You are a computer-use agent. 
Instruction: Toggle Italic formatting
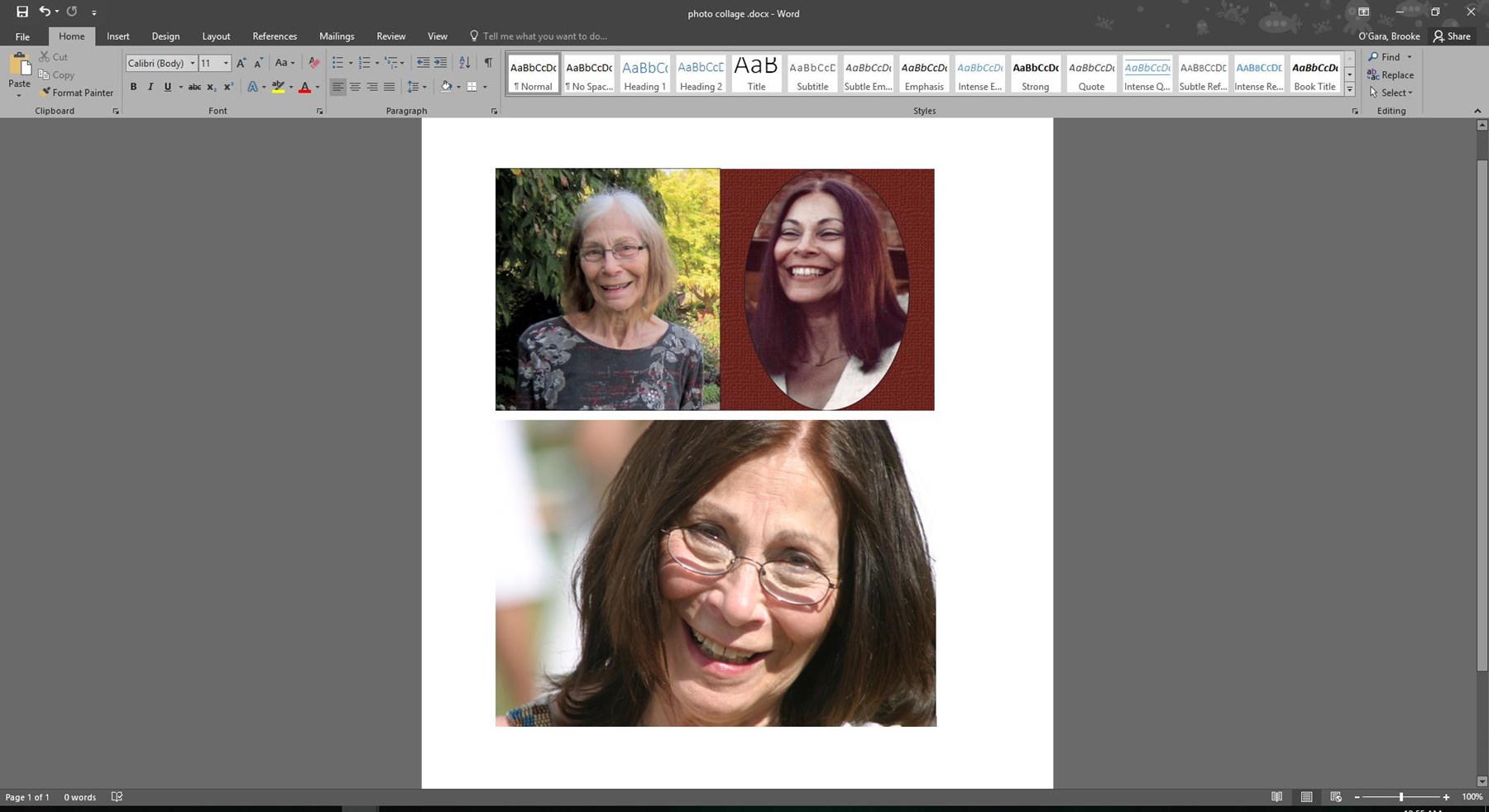[151, 87]
